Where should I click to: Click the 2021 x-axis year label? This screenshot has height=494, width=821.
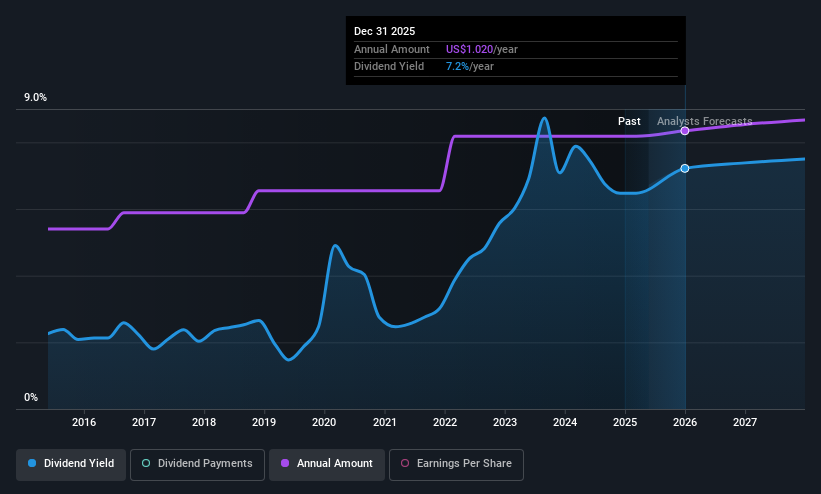pos(385,422)
